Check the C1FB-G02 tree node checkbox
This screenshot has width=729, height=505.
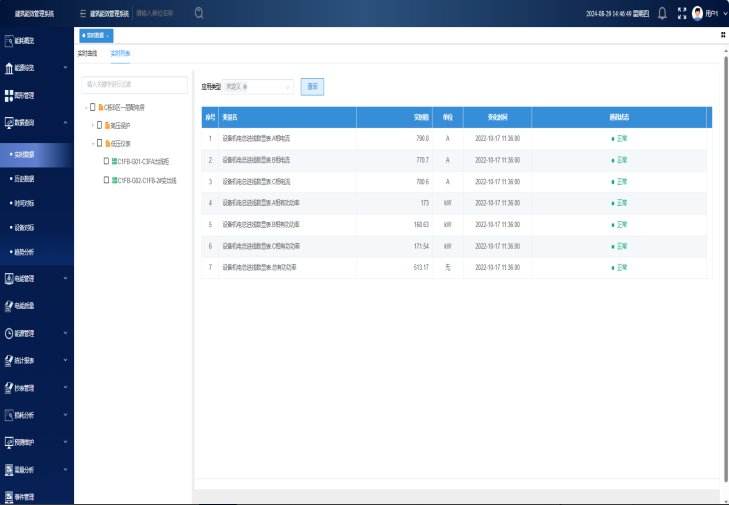(x=107, y=180)
